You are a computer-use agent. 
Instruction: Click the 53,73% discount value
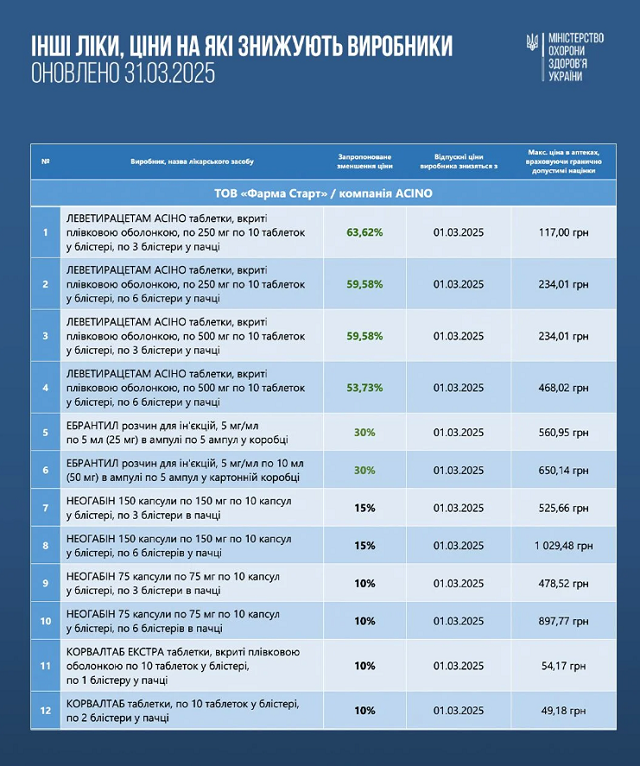coord(365,388)
